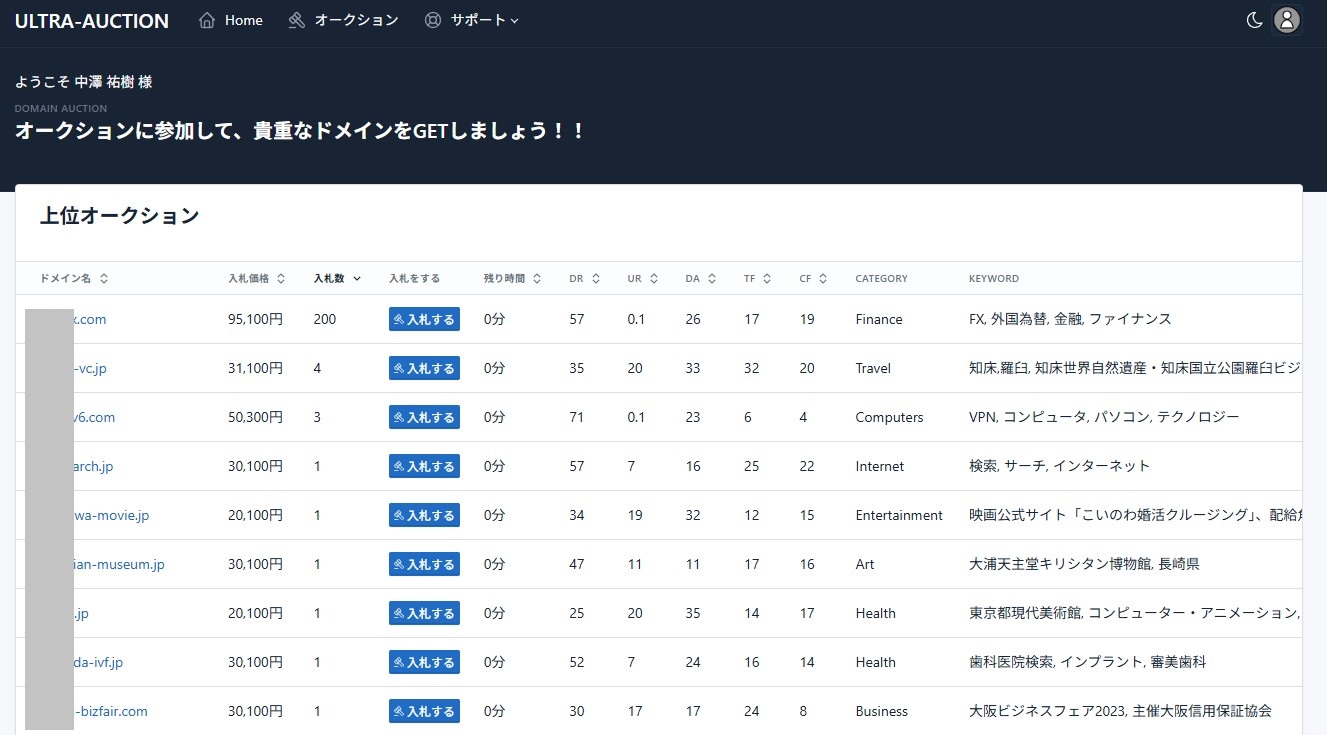Click the KEYWORD column header

point(994,279)
